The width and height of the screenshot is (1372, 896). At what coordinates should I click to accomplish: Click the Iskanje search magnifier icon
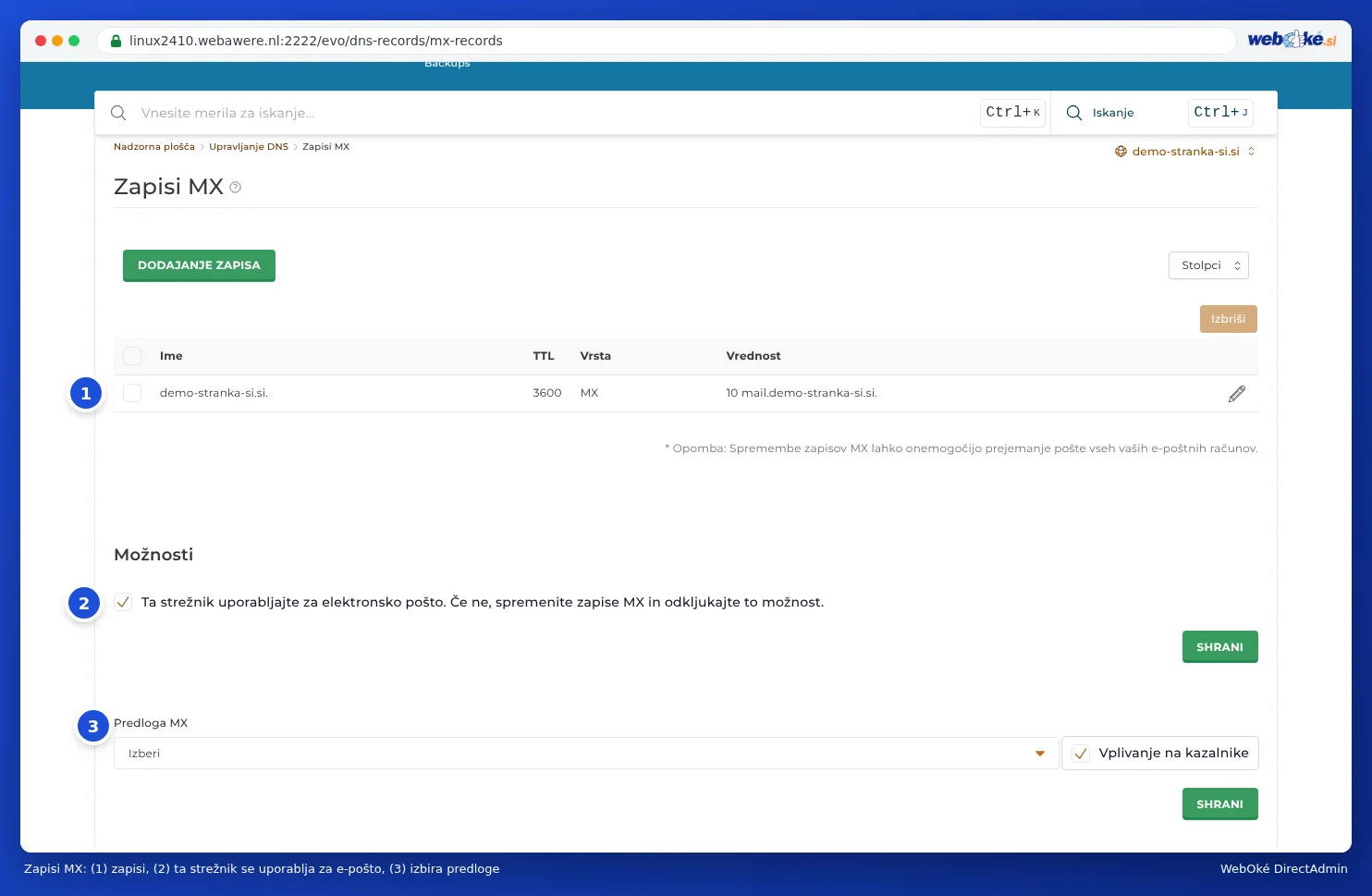pos(1074,113)
